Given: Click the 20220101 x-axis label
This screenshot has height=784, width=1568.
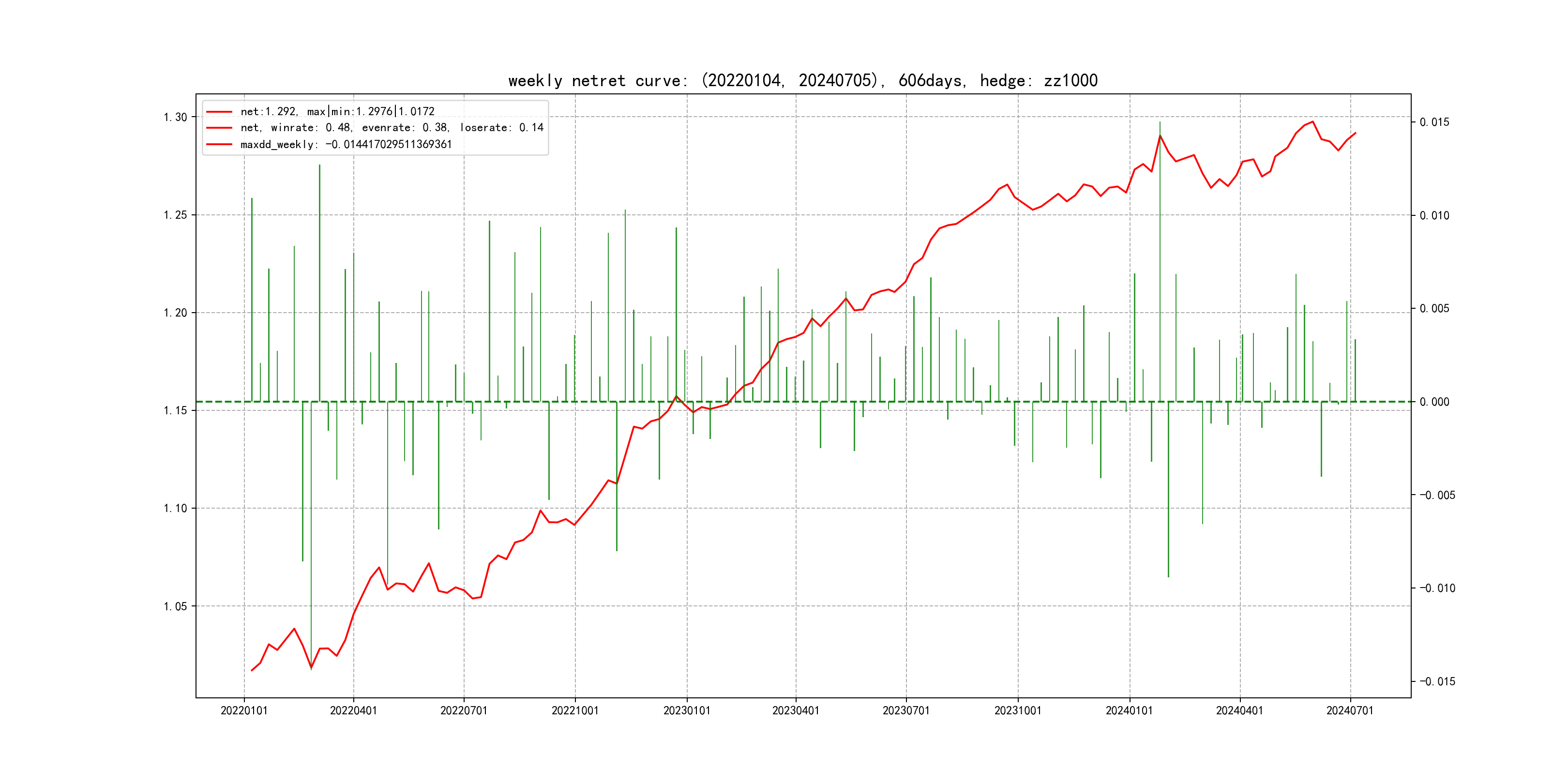Looking at the screenshot, I should 244,710.
